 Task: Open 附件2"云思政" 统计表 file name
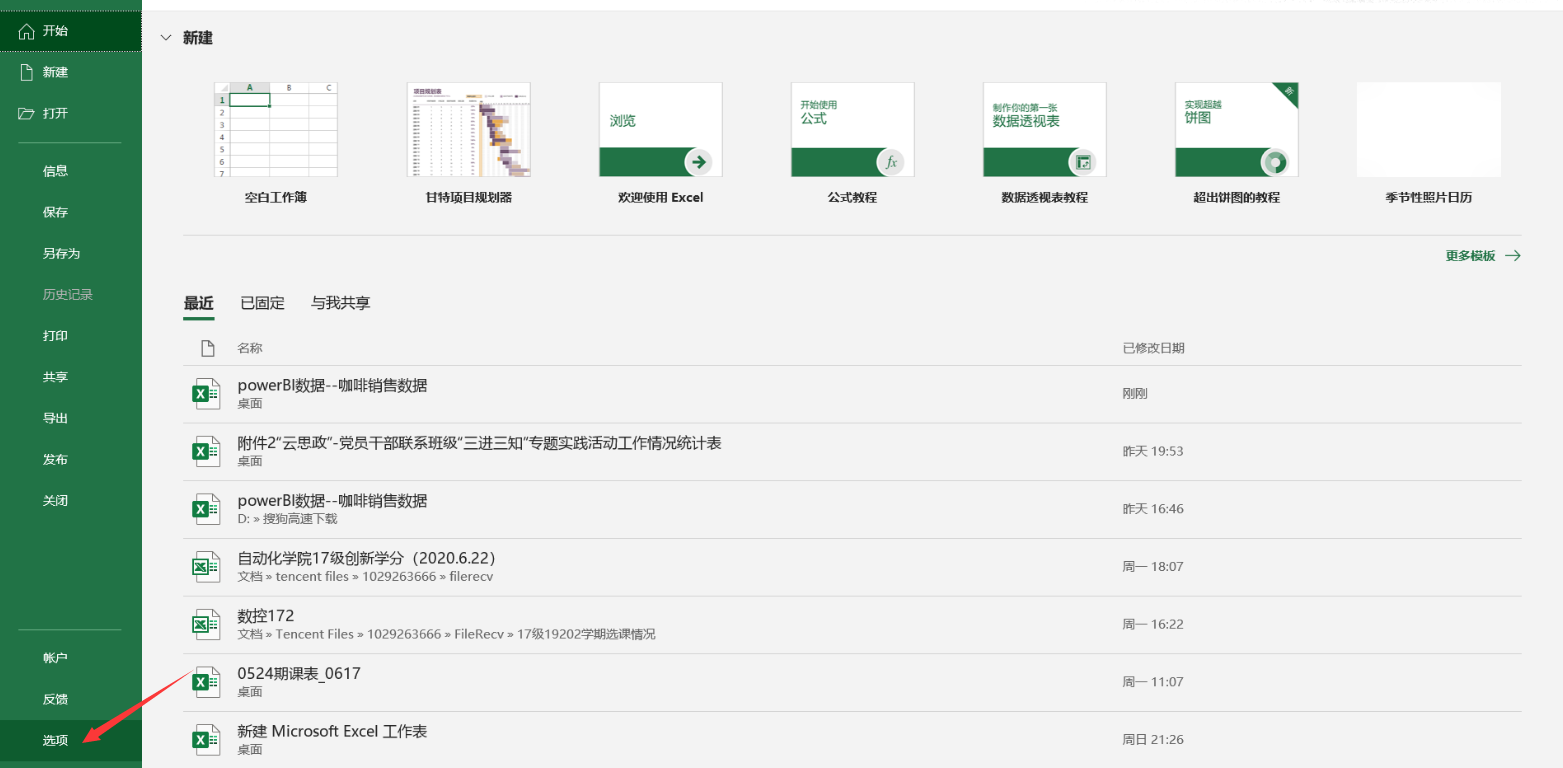479,443
